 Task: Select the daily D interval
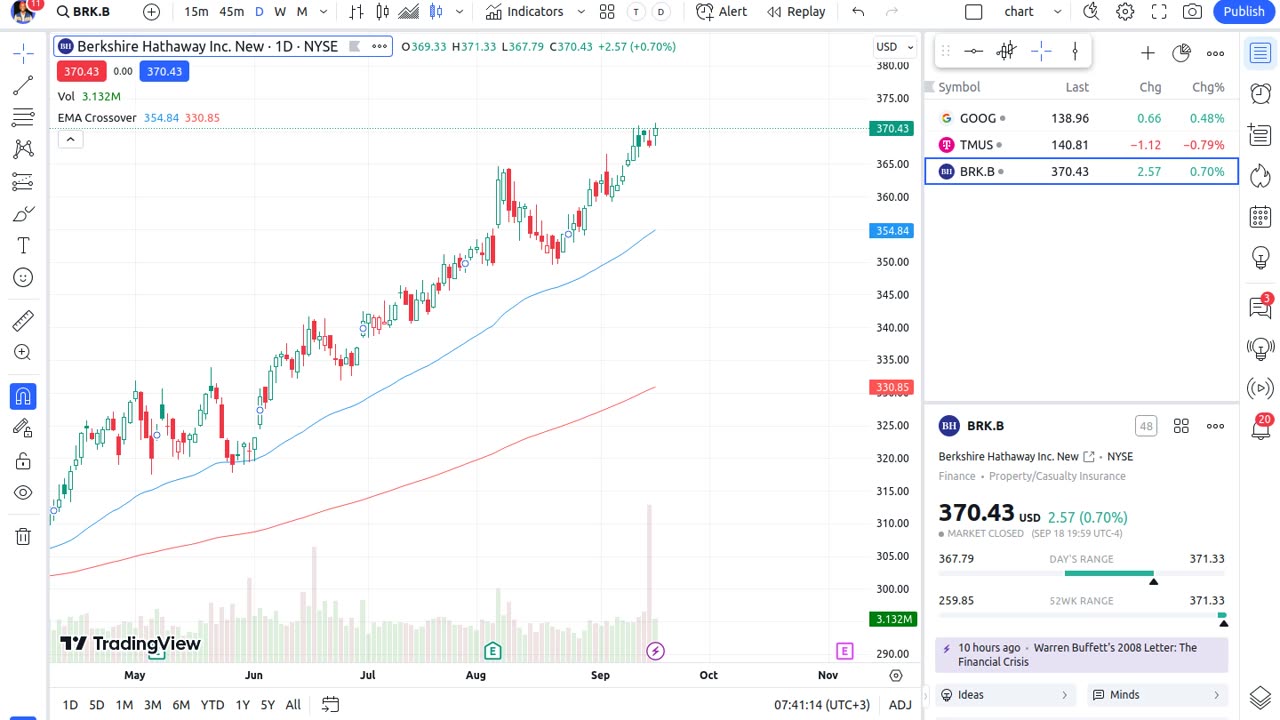point(259,12)
